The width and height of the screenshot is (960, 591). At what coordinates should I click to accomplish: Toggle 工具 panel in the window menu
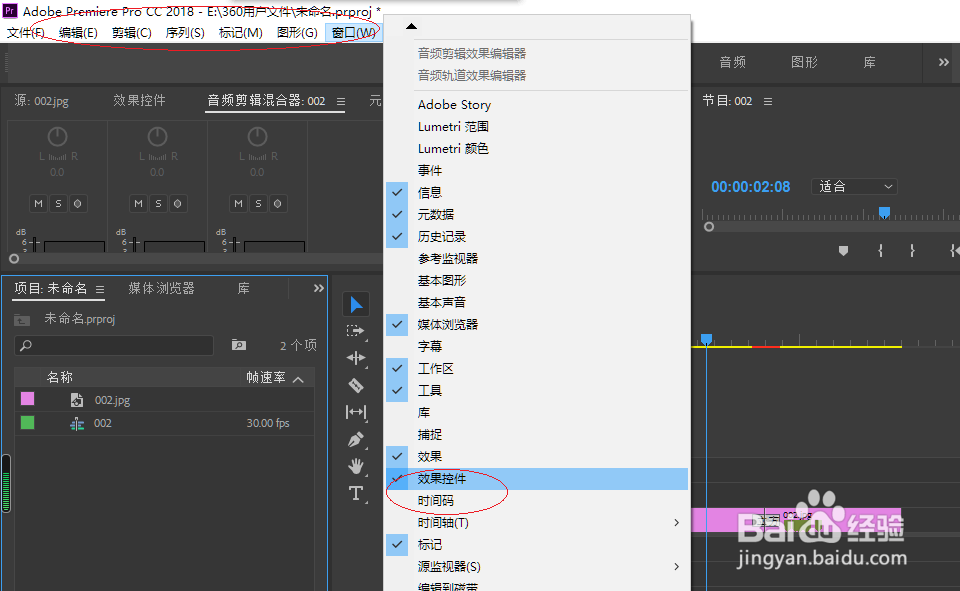[x=537, y=391]
